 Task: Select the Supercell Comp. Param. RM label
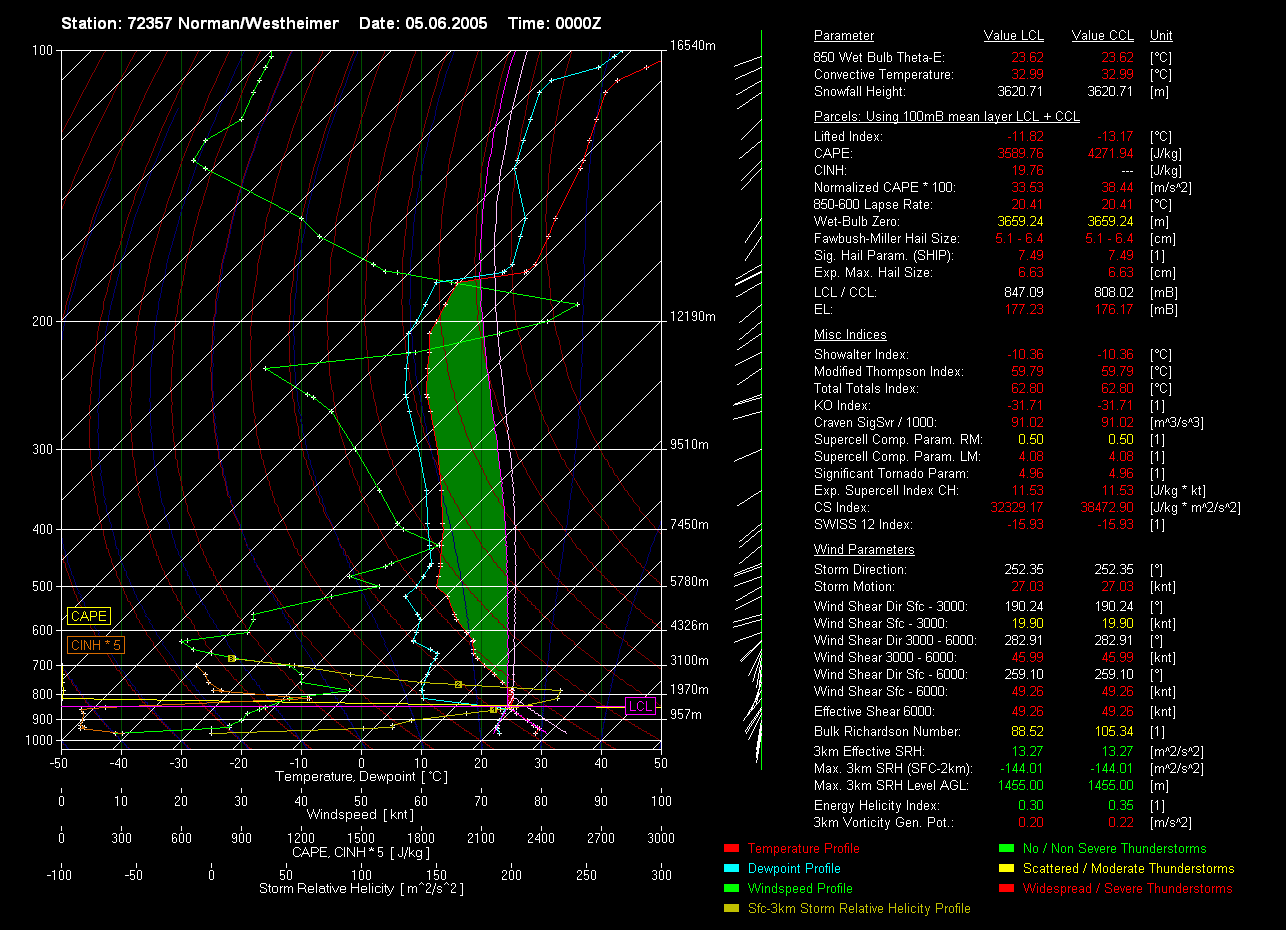(x=898, y=440)
